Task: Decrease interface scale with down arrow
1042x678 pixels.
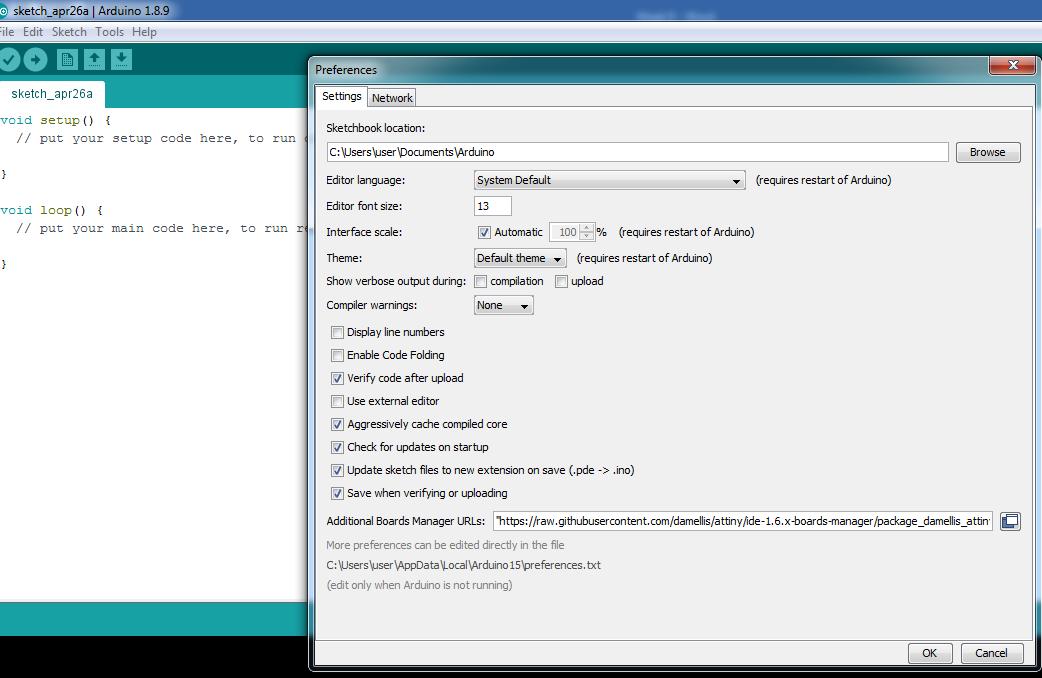Action: (x=587, y=236)
